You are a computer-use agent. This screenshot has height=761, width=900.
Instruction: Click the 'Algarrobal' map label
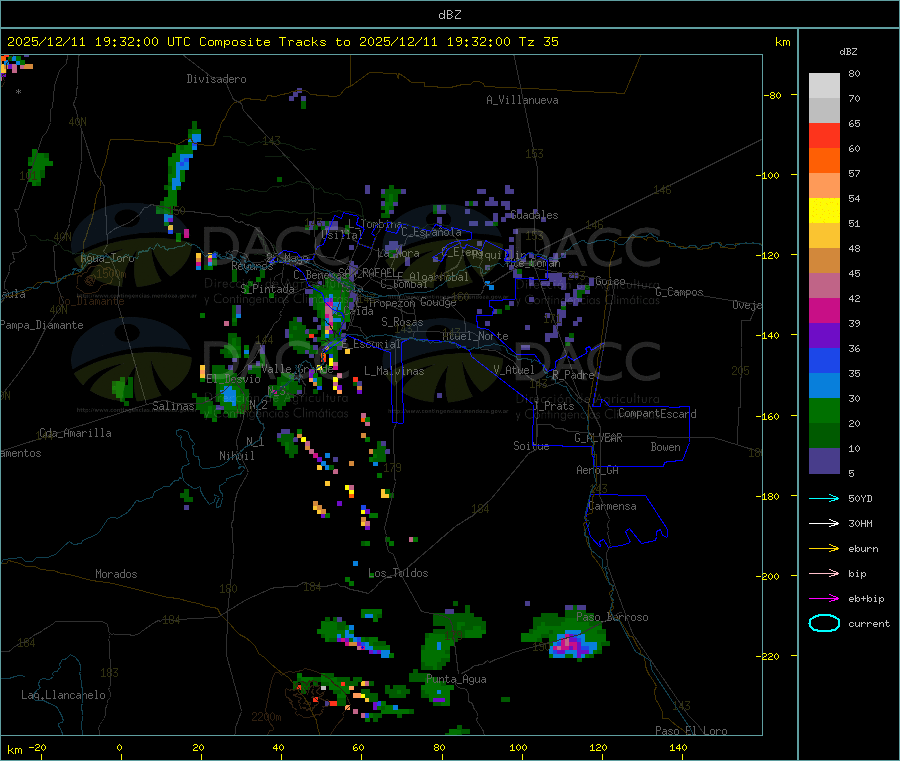439,277
